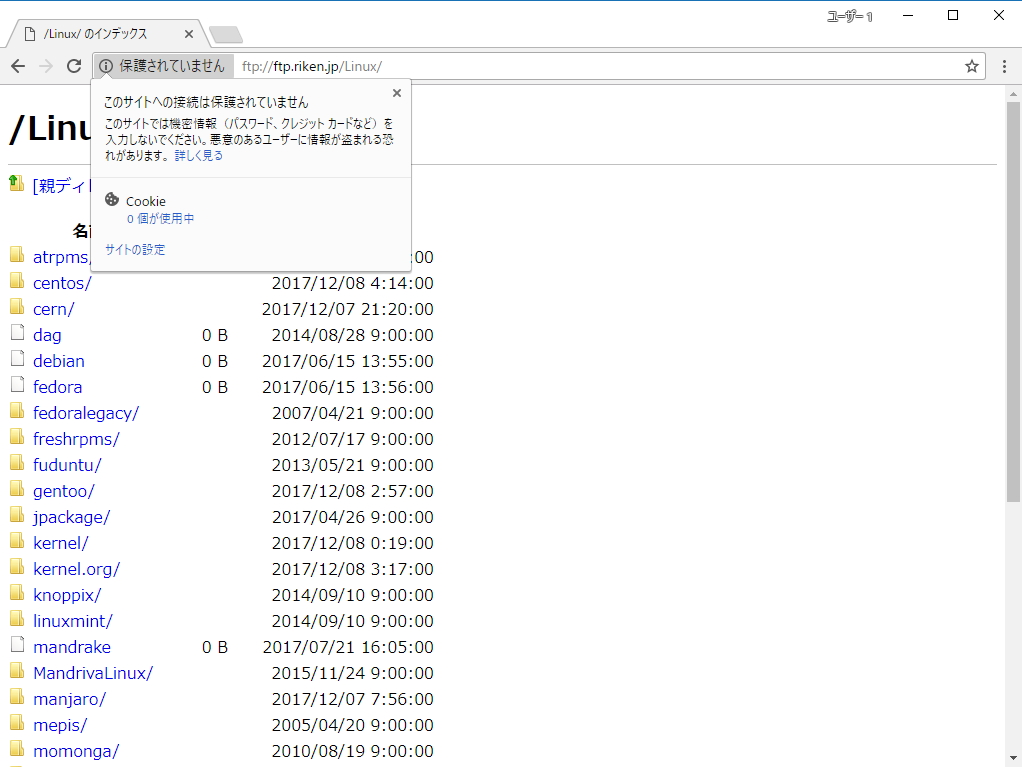Screen dimensions: 1022x767
Task: Open a new browser tab
Action: pyautogui.click(x=225, y=33)
